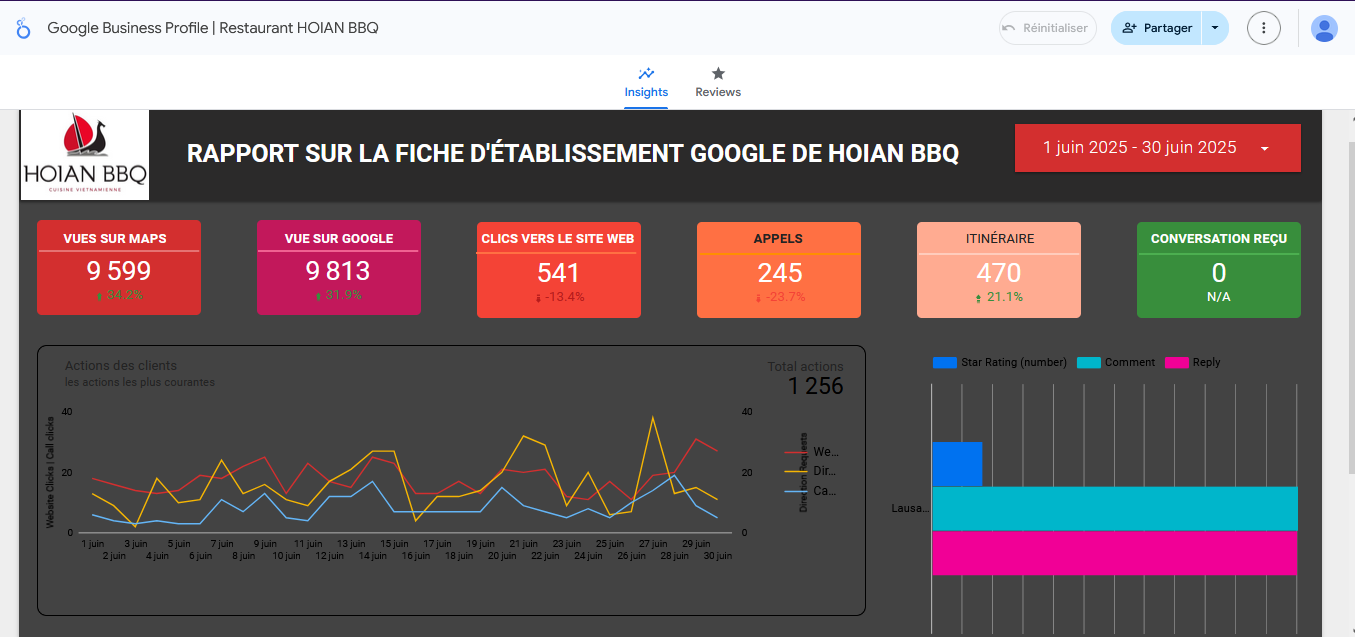This screenshot has width=1355, height=637.
Task: Click the 'Total actions' label
Action: coord(806,367)
